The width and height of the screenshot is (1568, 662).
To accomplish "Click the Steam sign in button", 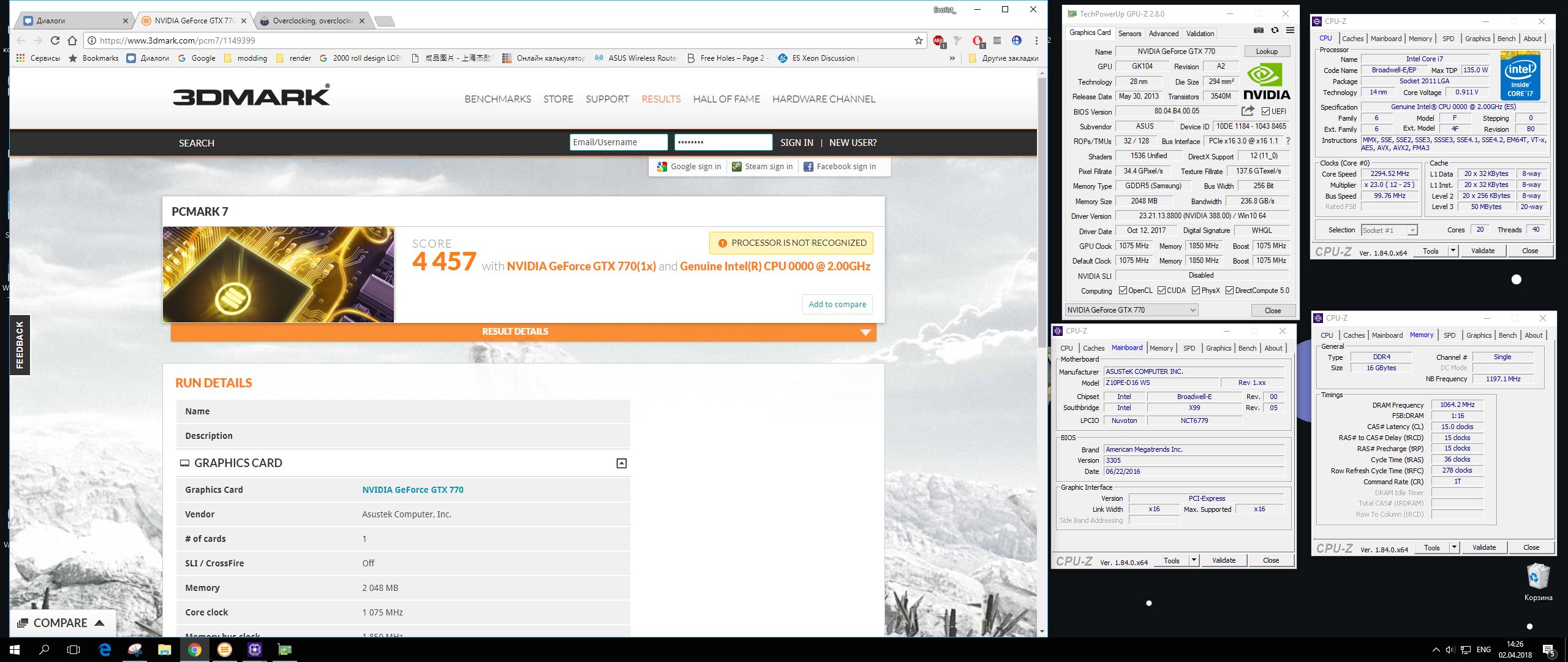I will [763, 167].
